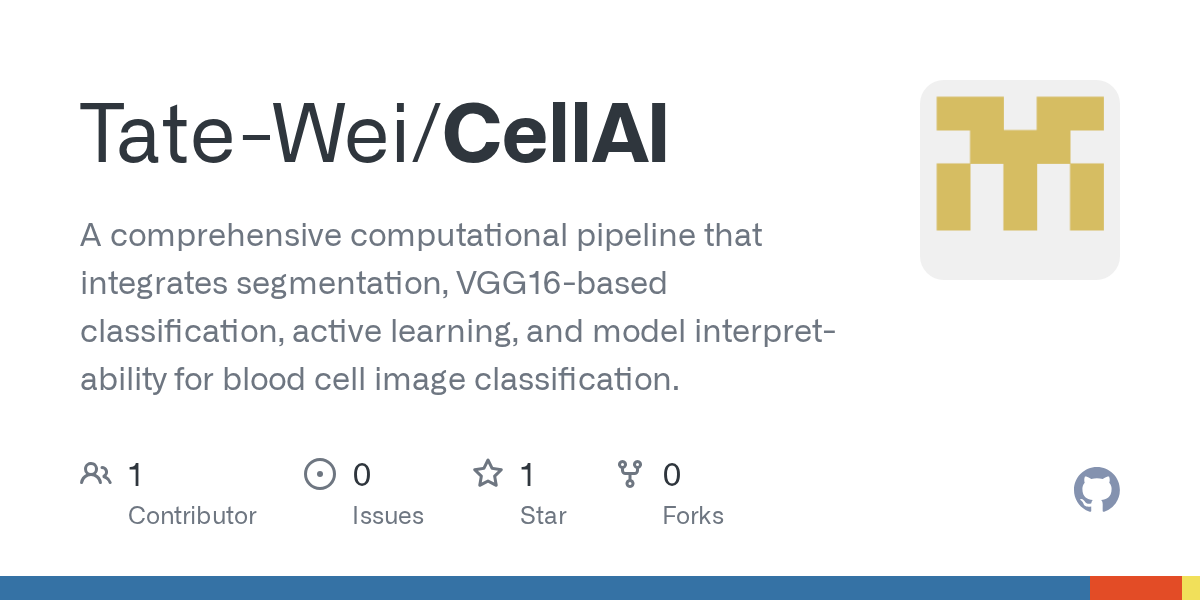Click the forks count number 0

pos(672,475)
